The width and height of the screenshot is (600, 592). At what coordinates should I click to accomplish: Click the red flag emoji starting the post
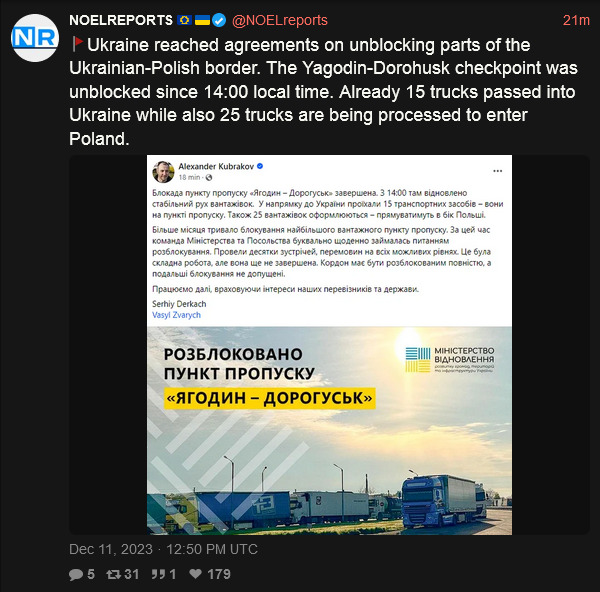point(77,45)
